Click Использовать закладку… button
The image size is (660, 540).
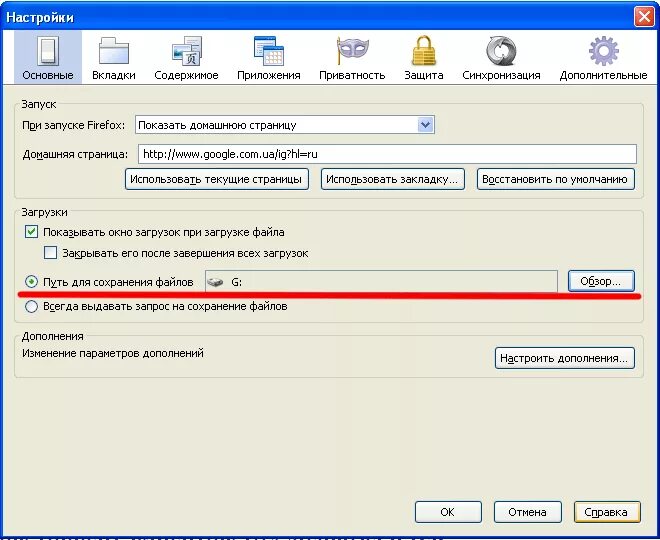(x=392, y=179)
